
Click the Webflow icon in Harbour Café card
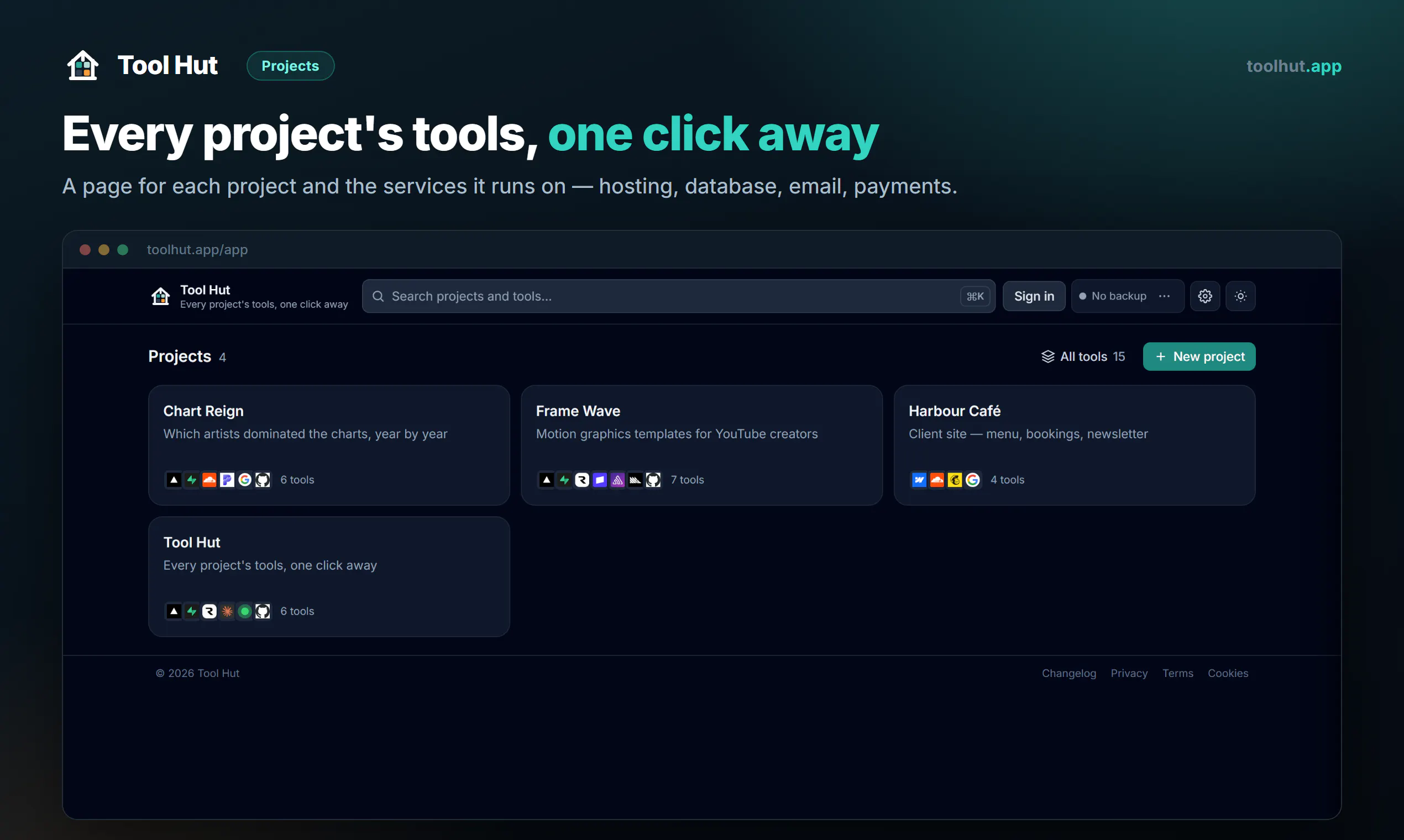[x=919, y=480]
